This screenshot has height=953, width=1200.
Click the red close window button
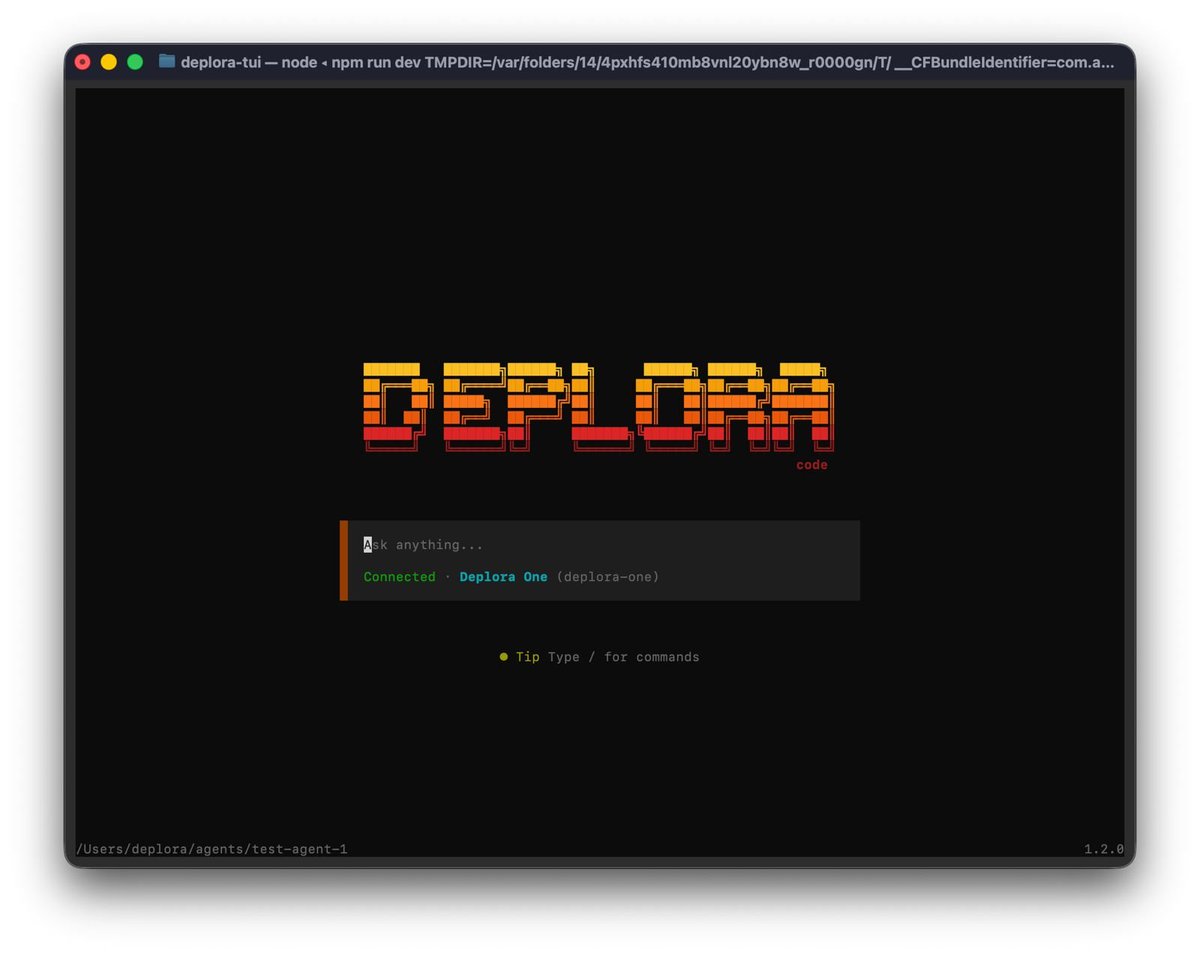82,62
